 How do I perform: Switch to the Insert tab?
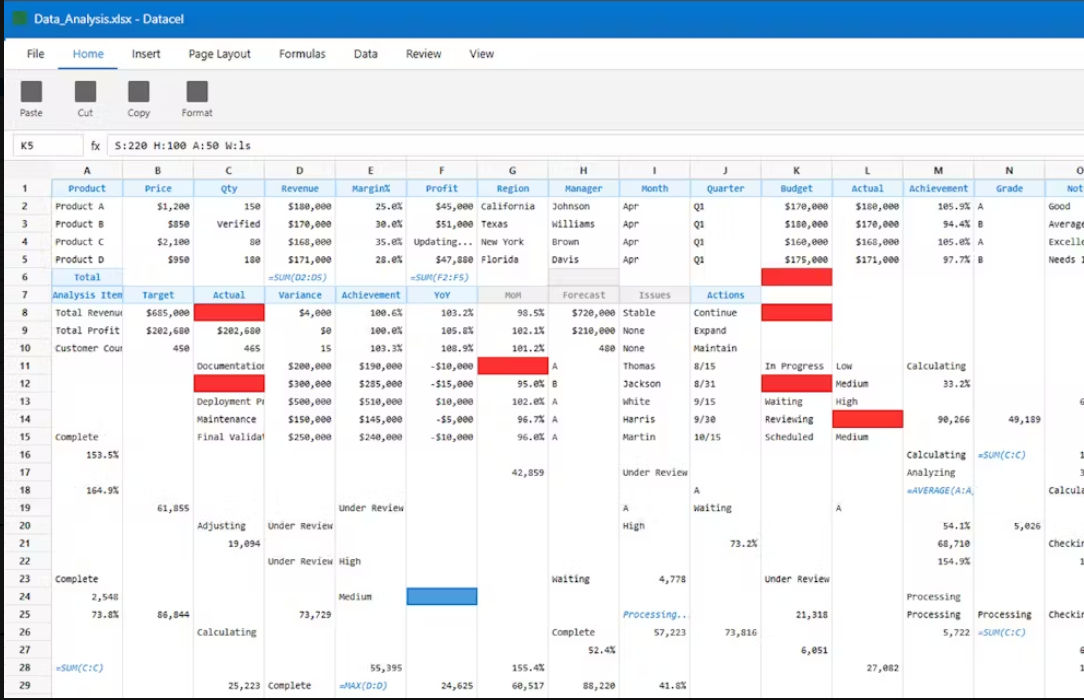point(146,54)
